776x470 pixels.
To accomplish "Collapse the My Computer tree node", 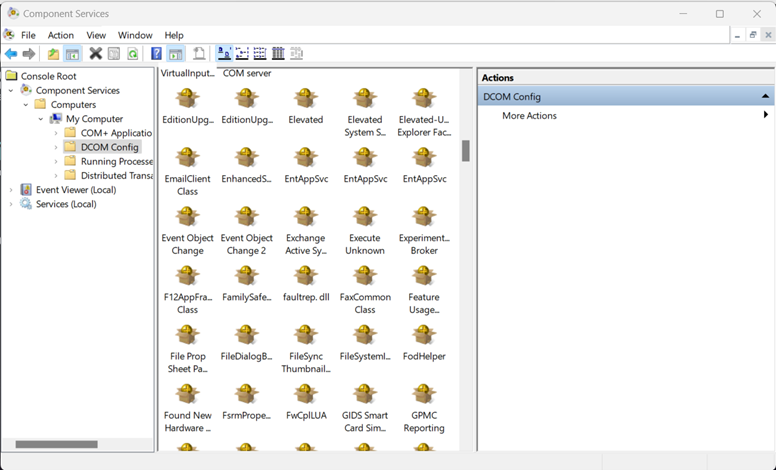I will pyautogui.click(x=41, y=119).
